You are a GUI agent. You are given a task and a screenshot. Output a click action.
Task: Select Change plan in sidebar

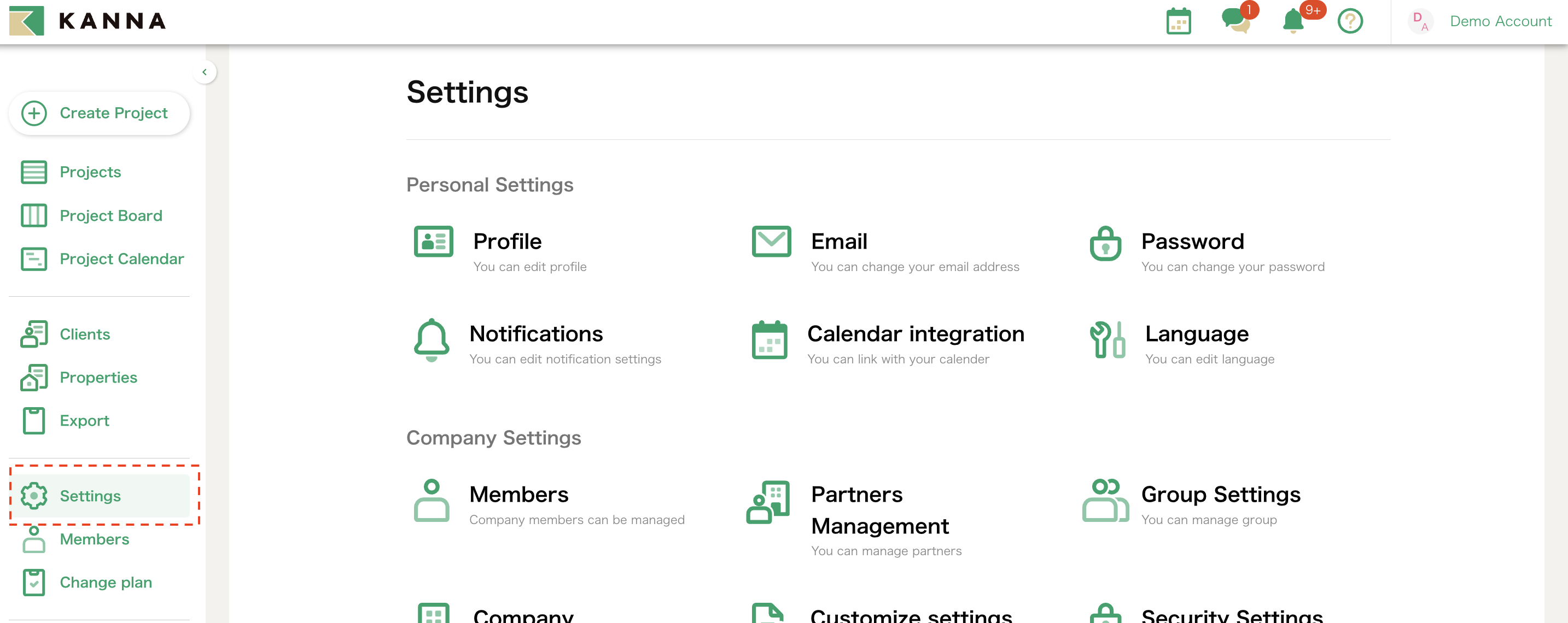click(106, 582)
